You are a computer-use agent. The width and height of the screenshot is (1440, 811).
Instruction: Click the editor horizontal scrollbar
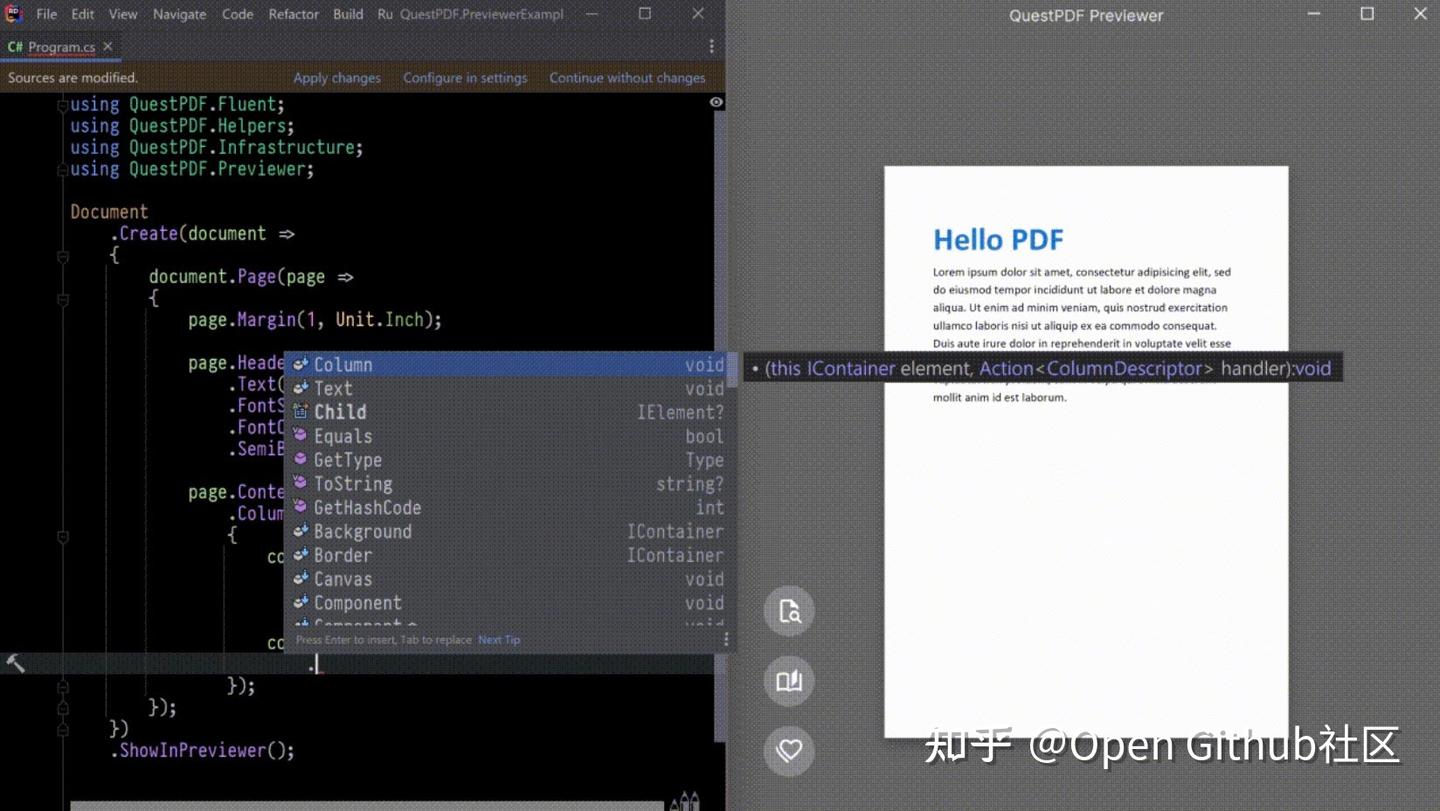(367, 805)
